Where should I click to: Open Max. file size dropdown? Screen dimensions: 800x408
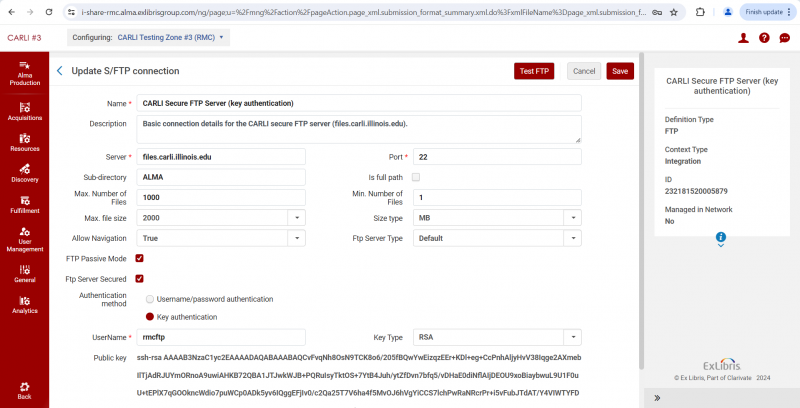coord(296,218)
